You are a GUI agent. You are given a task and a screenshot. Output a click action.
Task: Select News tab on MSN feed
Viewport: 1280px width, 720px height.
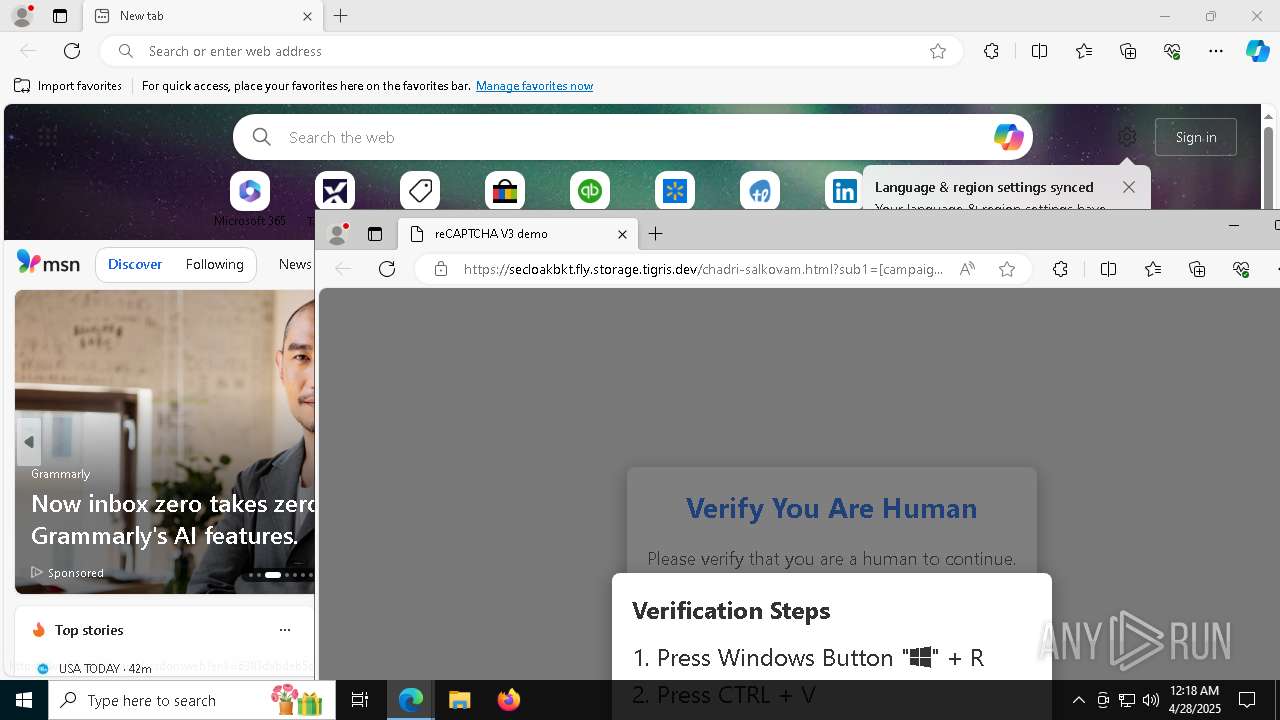[x=295, y=264]
